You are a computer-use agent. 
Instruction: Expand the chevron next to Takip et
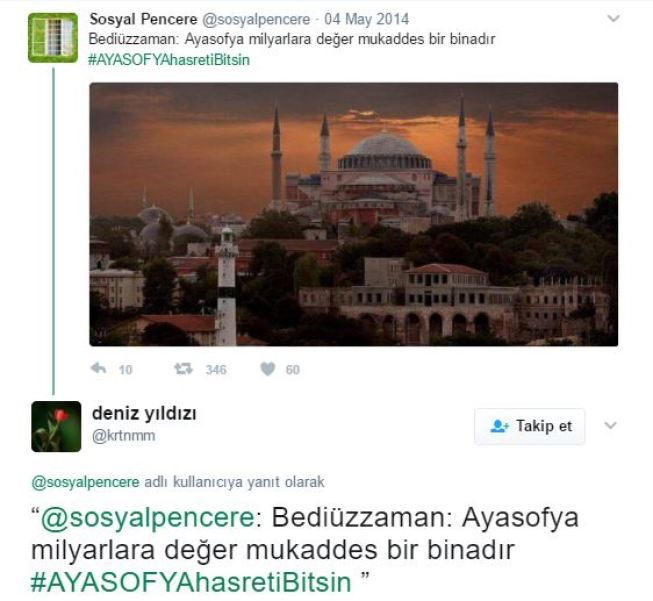610,425
